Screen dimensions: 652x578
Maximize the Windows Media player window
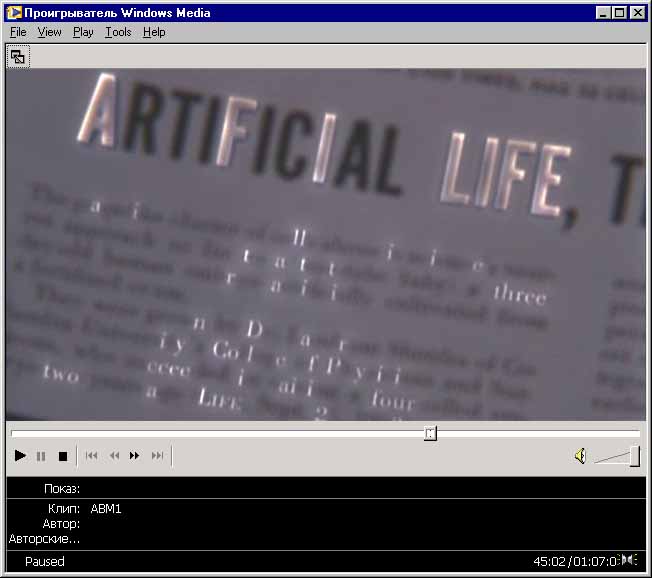(x=621, y=13)
